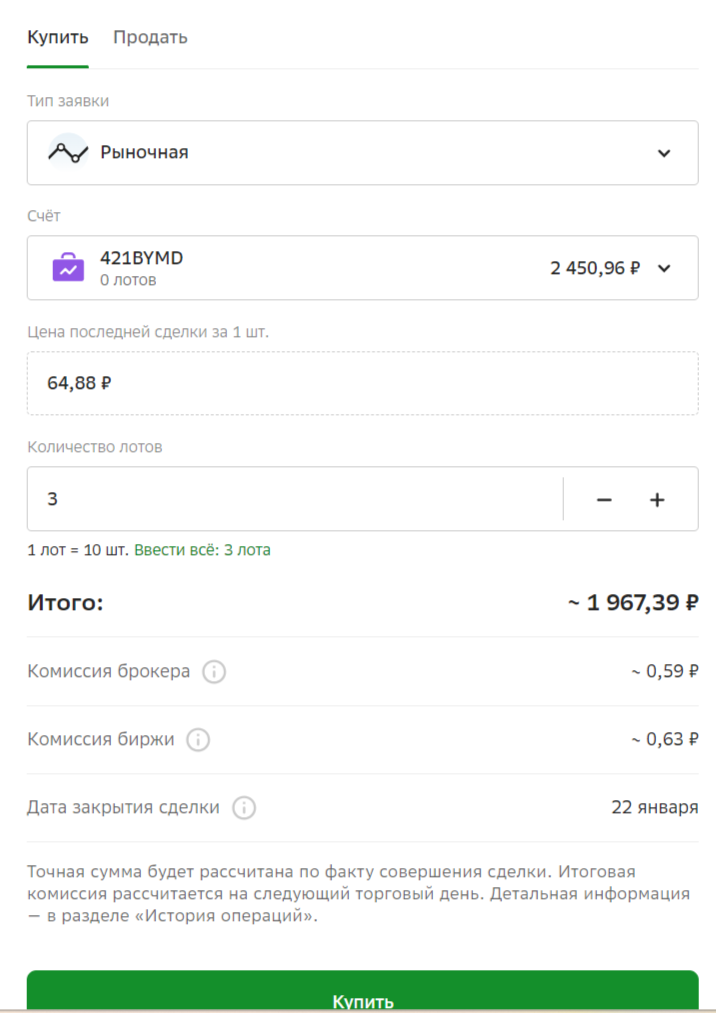Click the market order chart icon
Viewport: 716px width, 1013px height.
66,152
